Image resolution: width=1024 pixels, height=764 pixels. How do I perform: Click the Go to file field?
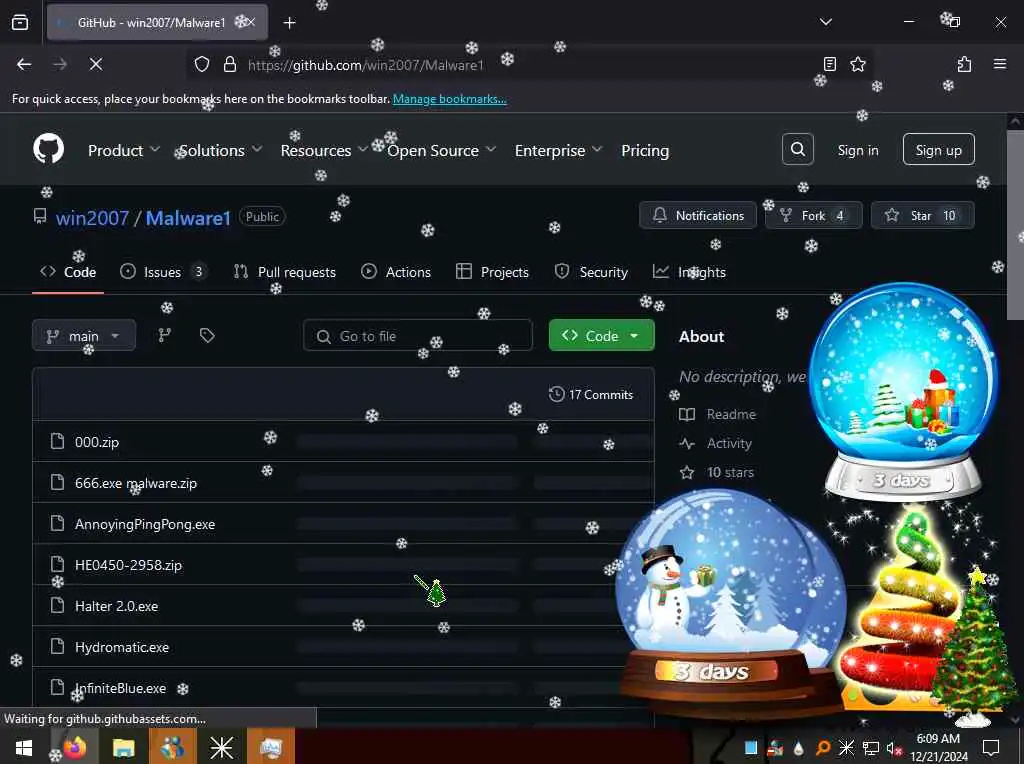tap(418, 336)
